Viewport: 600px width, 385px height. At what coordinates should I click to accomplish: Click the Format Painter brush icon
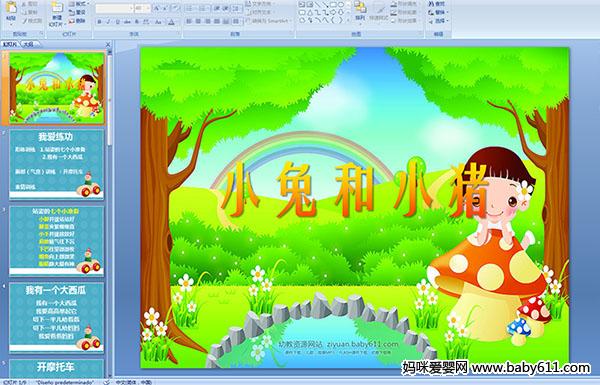(24, 21)
